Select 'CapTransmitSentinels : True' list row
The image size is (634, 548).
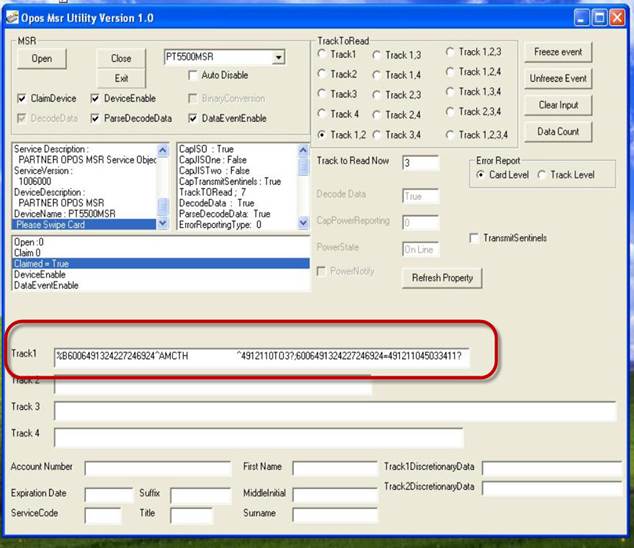point(238,182)
